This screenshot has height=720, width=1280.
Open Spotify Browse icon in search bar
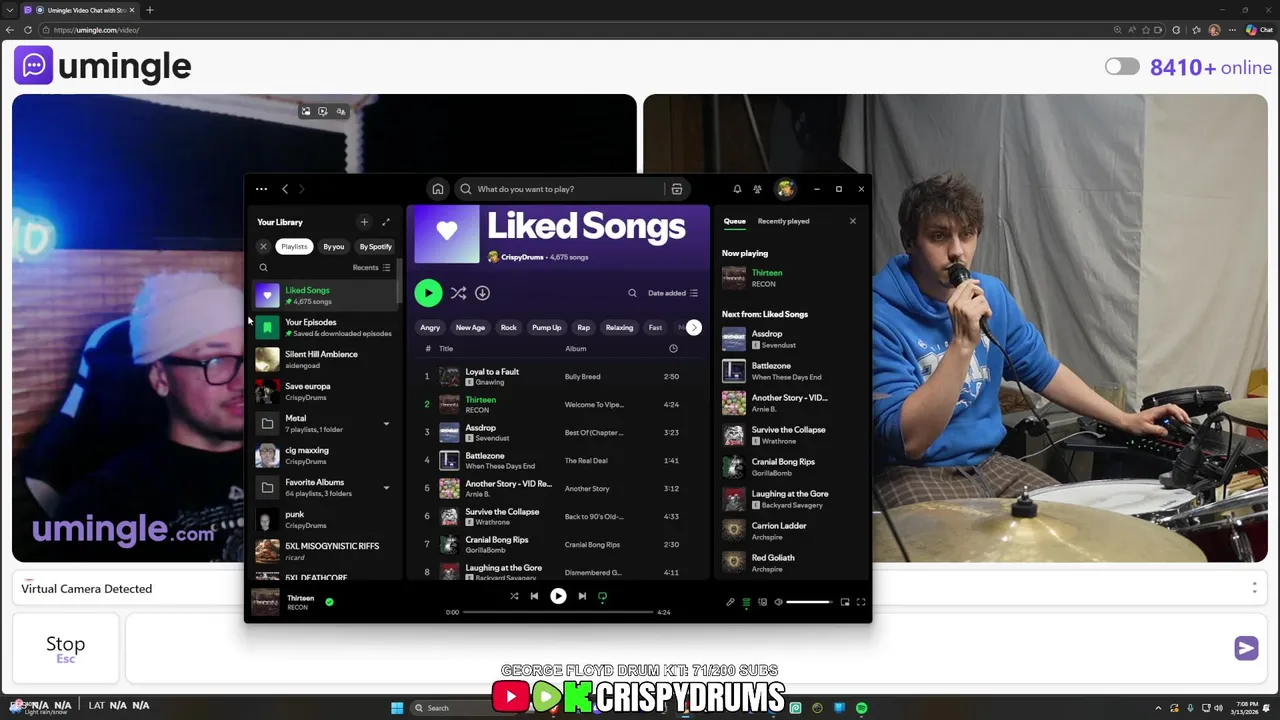point(677,189)
